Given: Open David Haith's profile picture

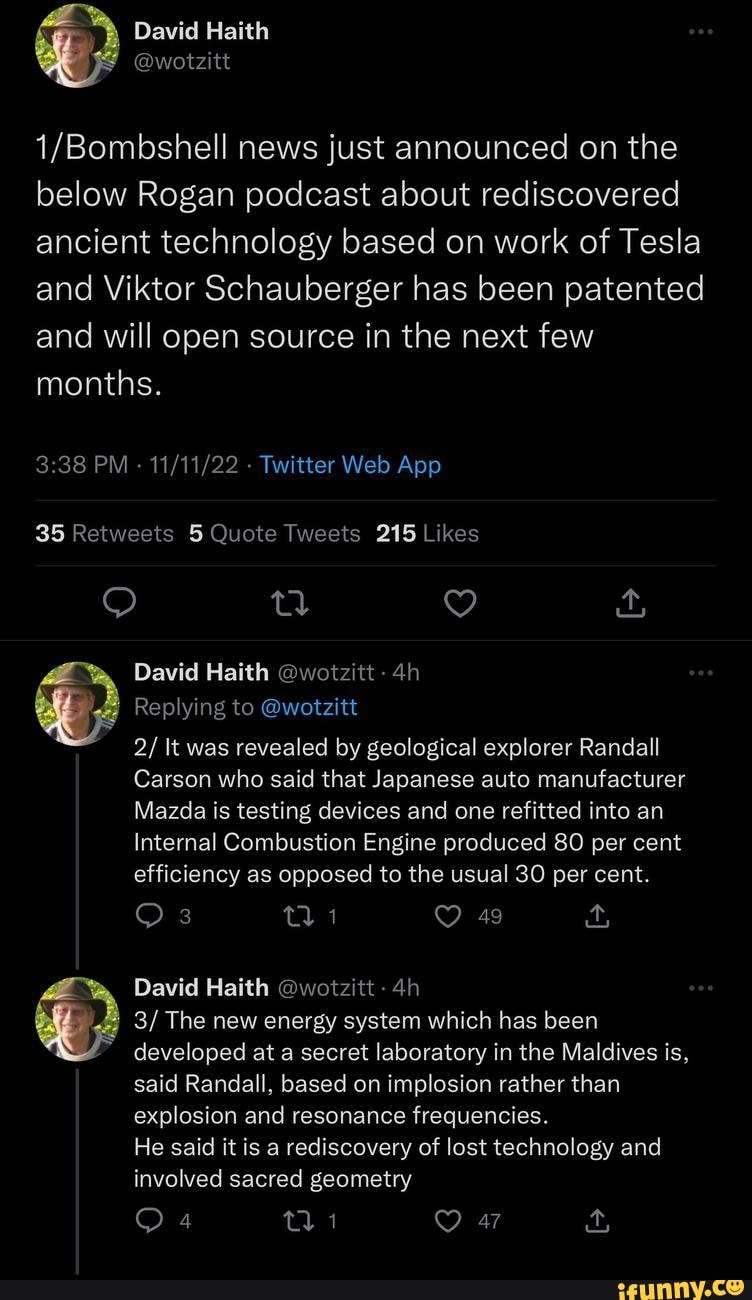Looking at the screenshot, I should point(76,44).
